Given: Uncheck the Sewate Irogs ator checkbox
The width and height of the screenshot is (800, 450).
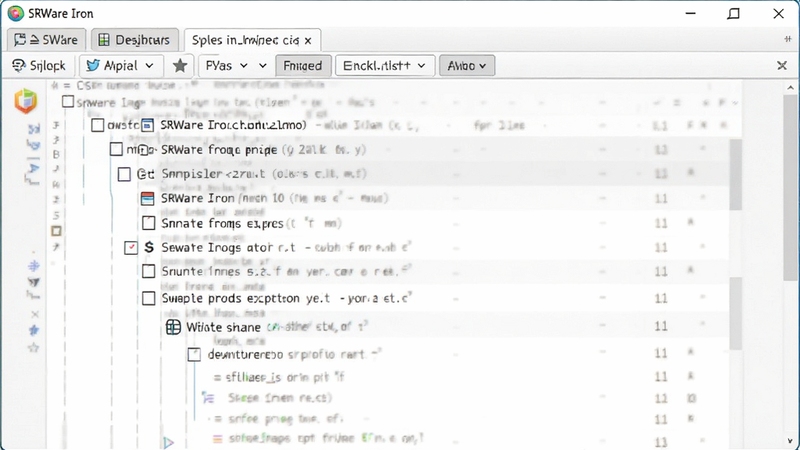Looking at the screenshot, I should 131,248.
